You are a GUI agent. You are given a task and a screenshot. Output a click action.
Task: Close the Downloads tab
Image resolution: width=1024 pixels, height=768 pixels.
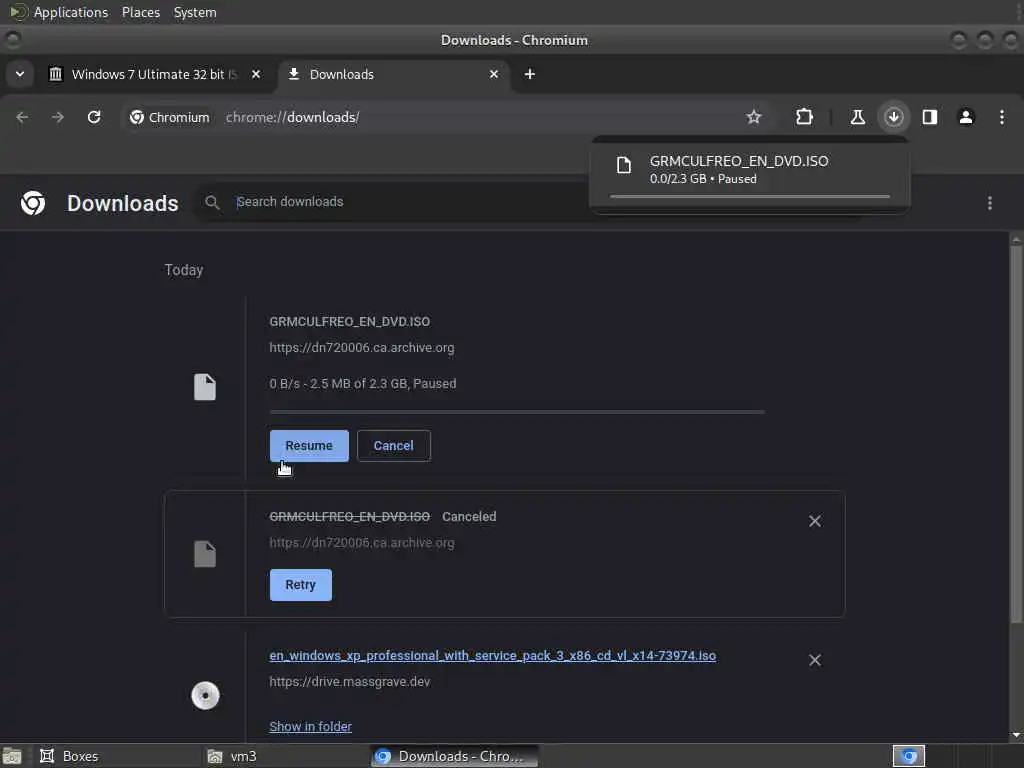(x=494, y=74)
